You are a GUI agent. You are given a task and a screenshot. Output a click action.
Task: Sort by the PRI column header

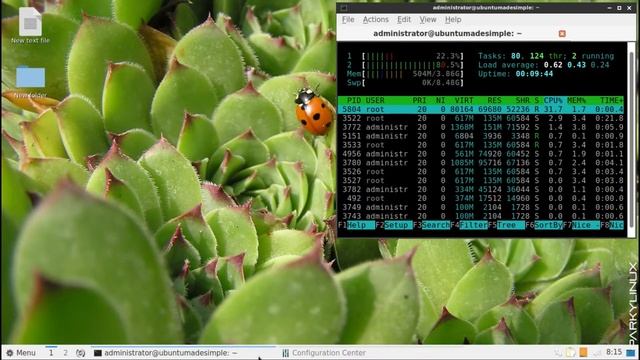point(419,100)
